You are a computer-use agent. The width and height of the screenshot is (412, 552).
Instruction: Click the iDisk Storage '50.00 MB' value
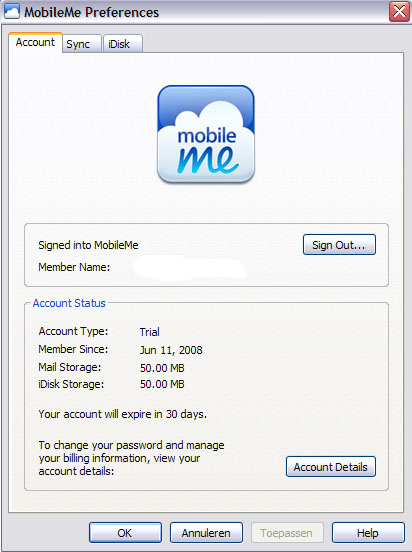point(162,384)
